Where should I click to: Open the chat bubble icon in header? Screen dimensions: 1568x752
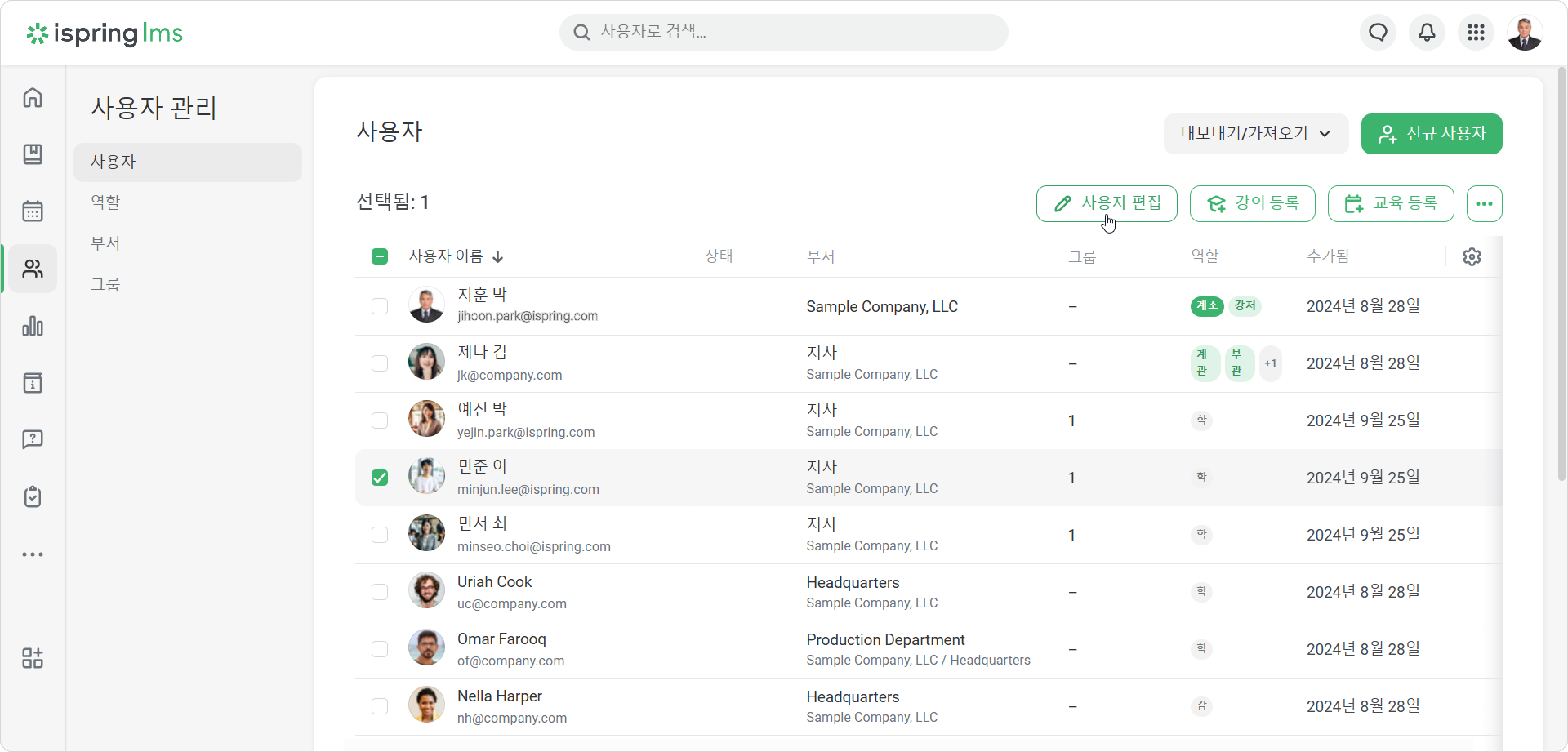[x=1378, y=32]
